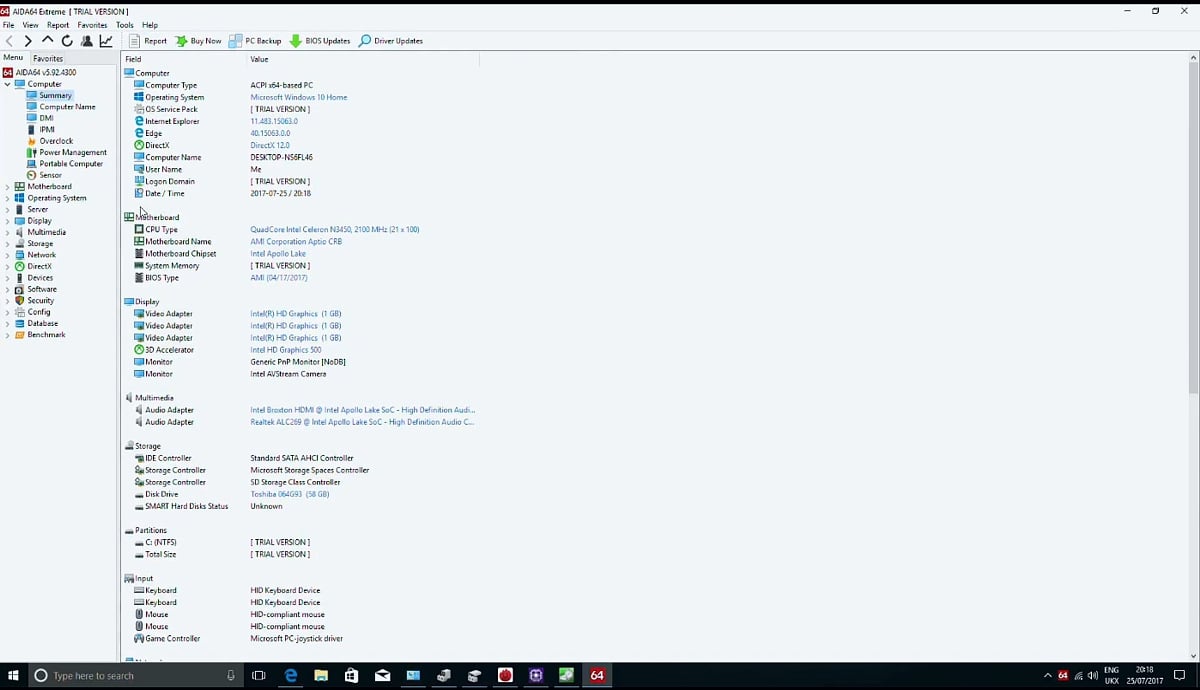Open PC Backup from the toolbar
The width and height of the screenshot is (1200, 690).
click(255, 41)
